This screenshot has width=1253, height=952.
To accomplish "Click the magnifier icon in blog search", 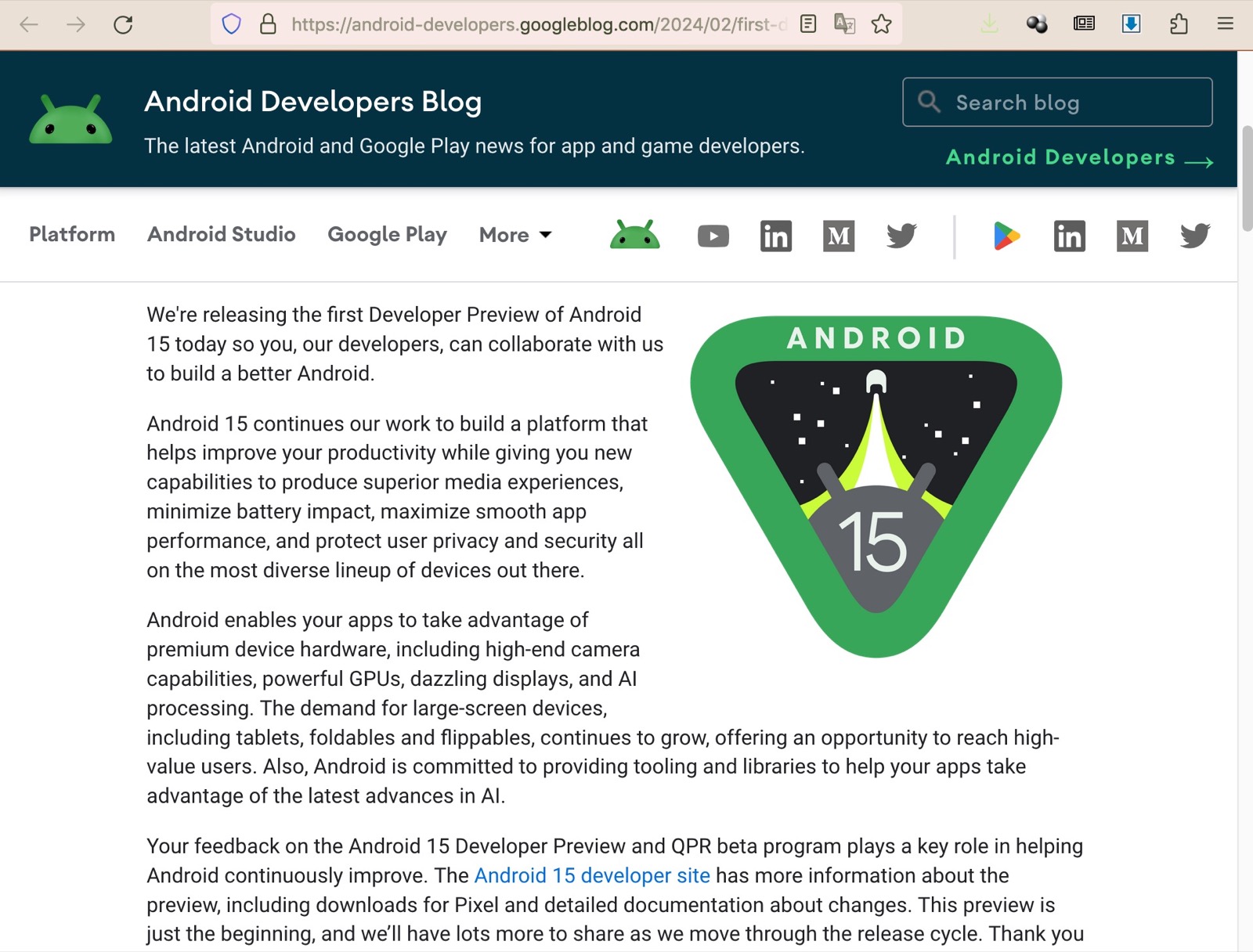I will pyautogui.click(x=929, y=102).
